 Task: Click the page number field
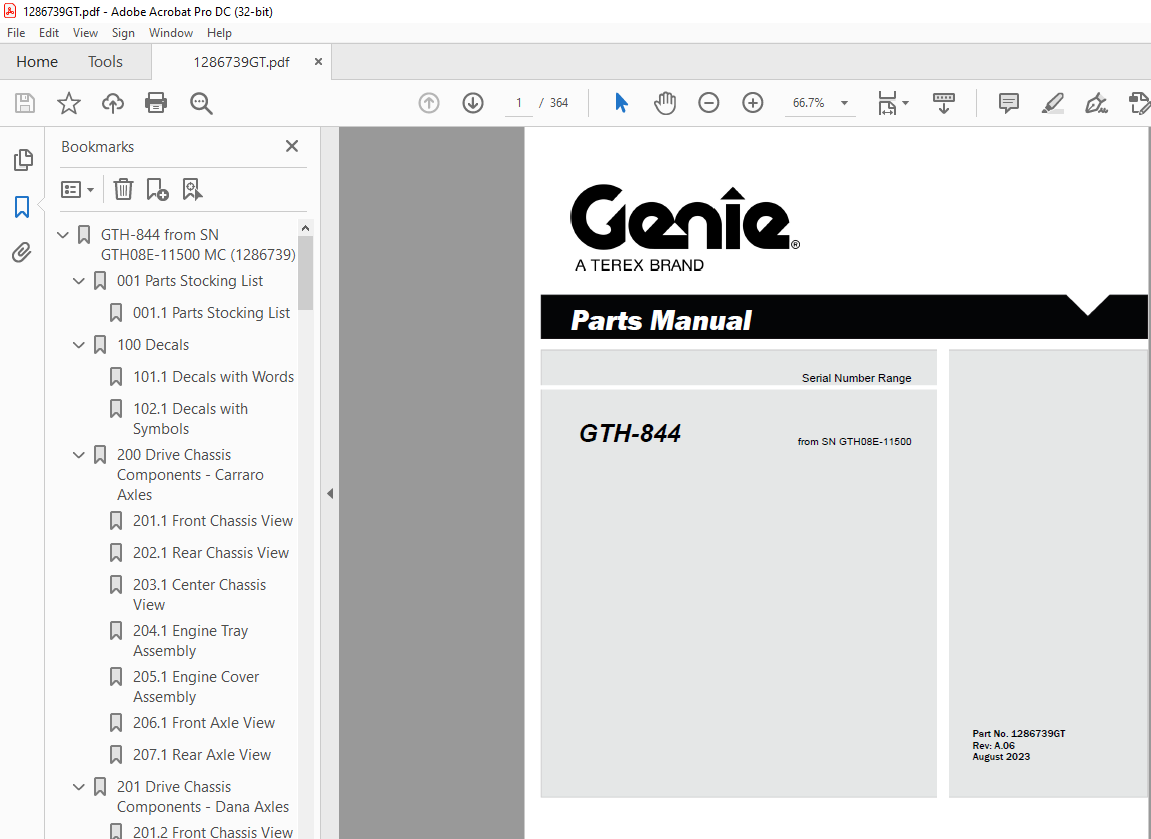pos(519,103)
